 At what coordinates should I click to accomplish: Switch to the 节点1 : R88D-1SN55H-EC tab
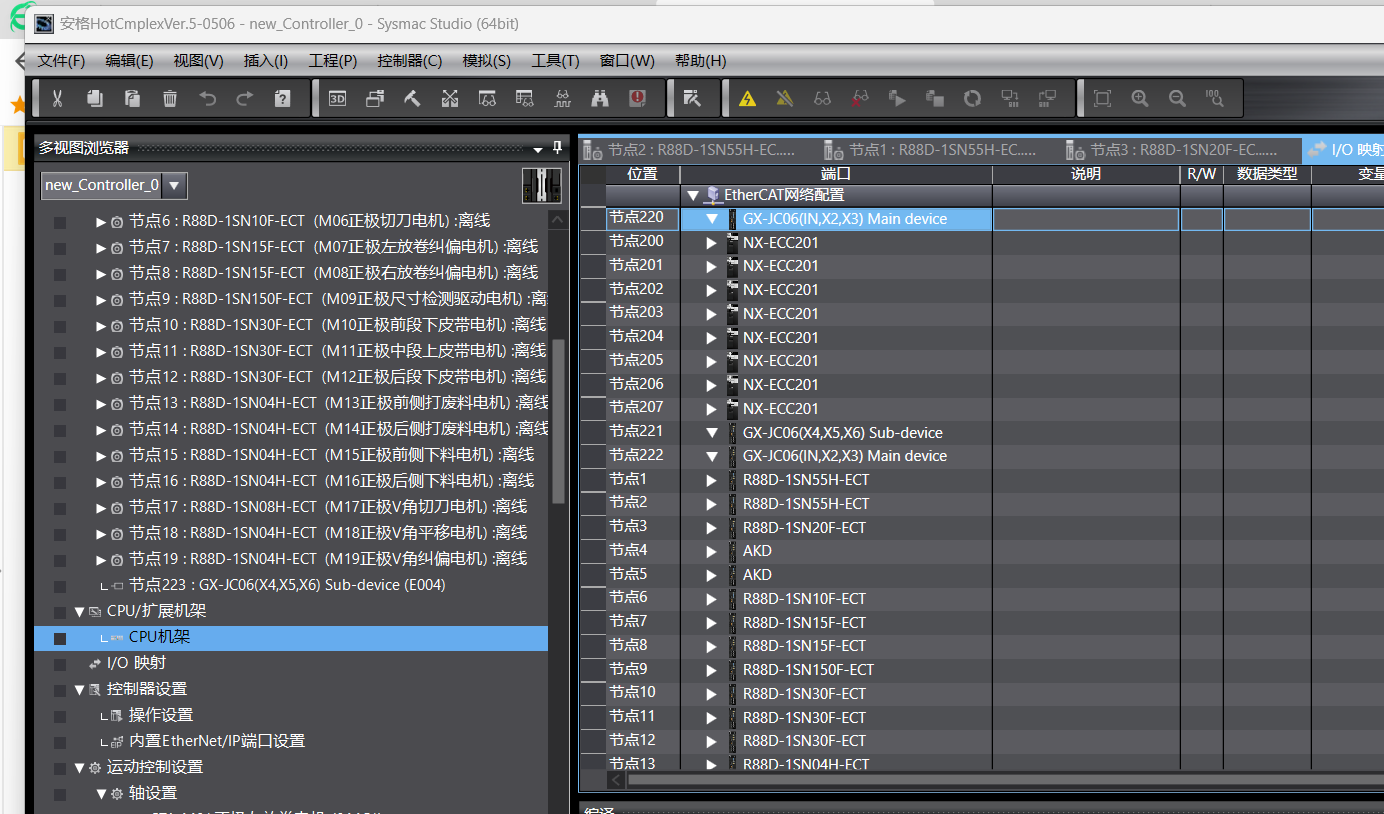pyautogui.click(x=940, y=150)
